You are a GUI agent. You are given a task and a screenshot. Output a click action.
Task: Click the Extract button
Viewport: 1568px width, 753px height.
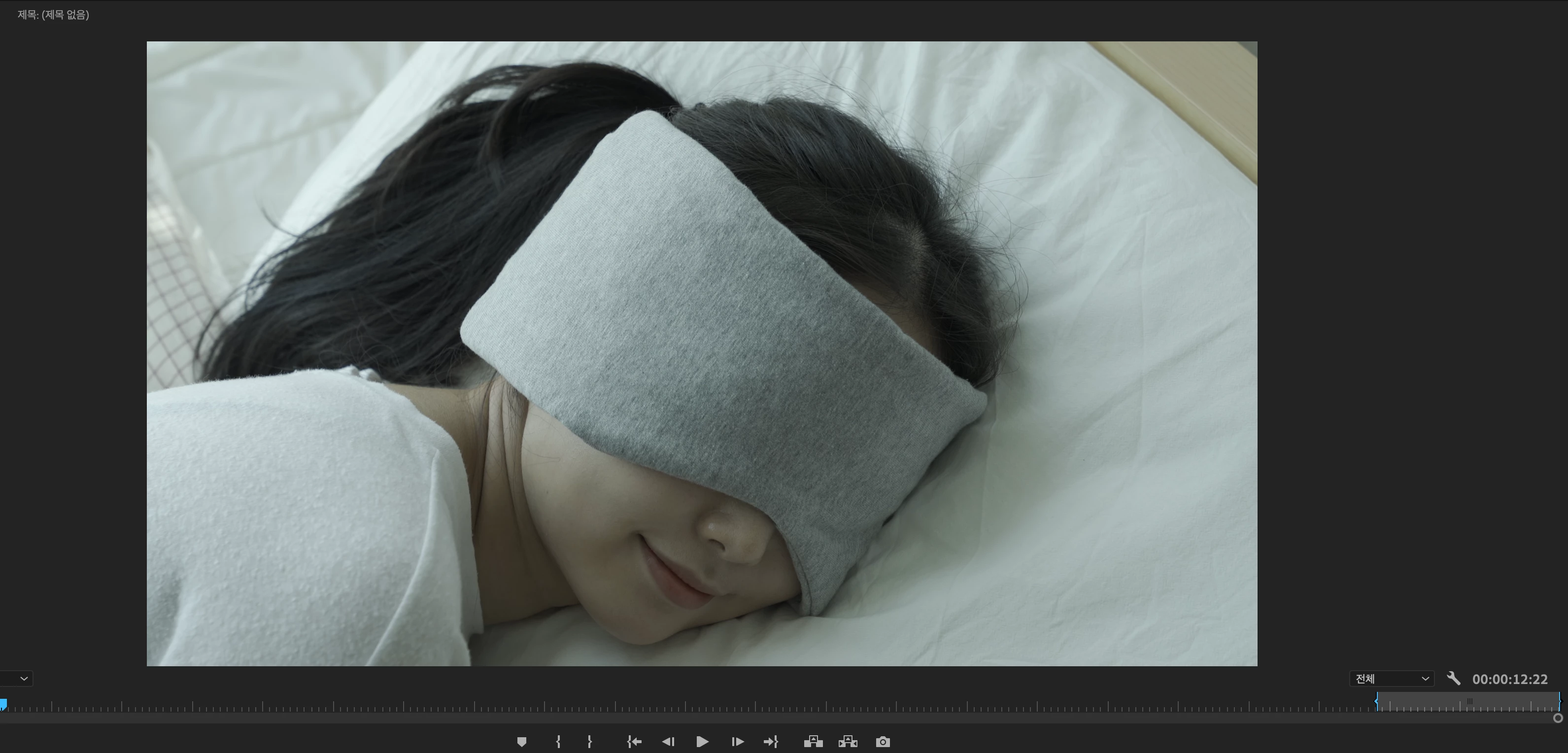[x=848, y=742]
